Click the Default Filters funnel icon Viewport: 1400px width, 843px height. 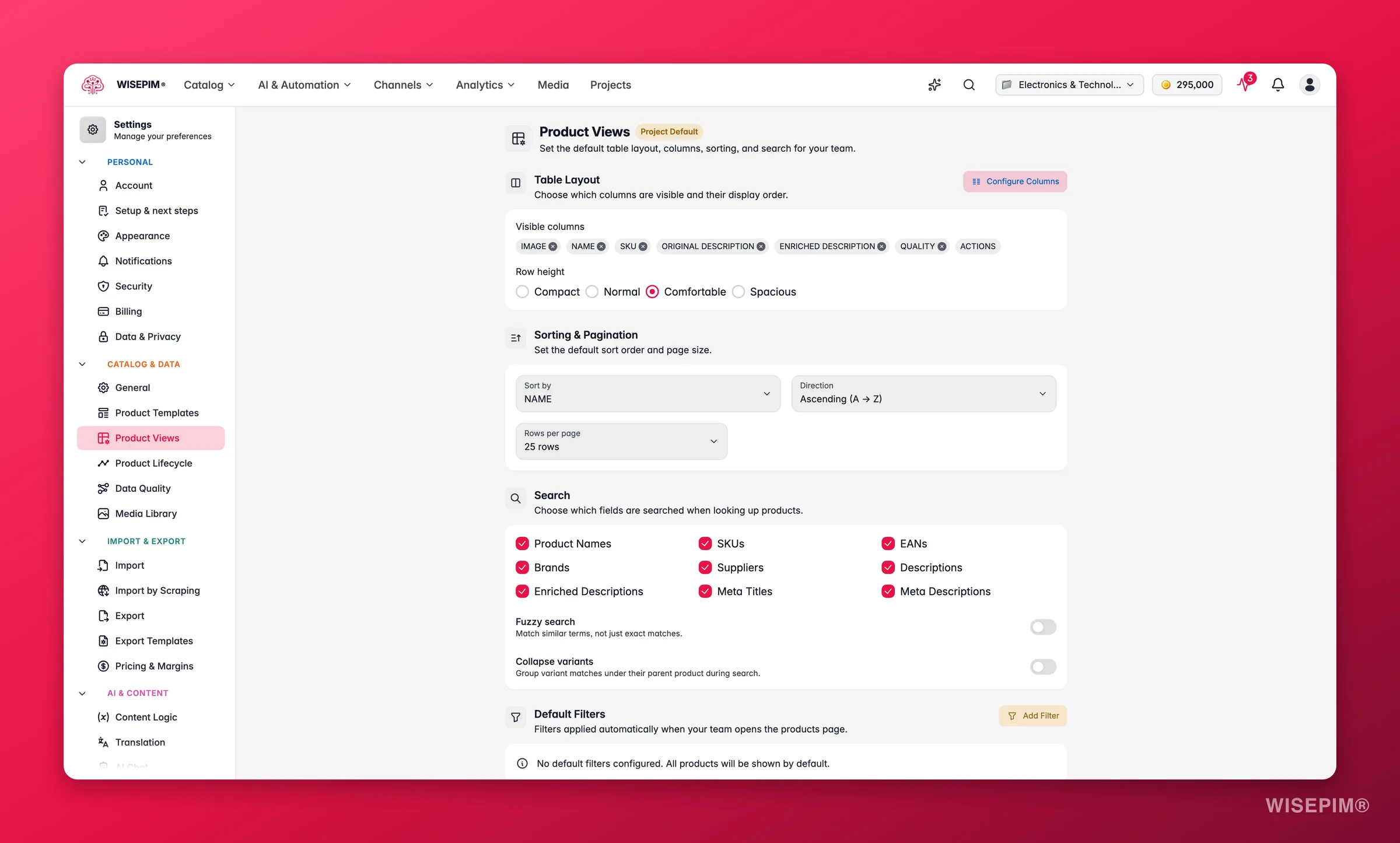[516, 718]
